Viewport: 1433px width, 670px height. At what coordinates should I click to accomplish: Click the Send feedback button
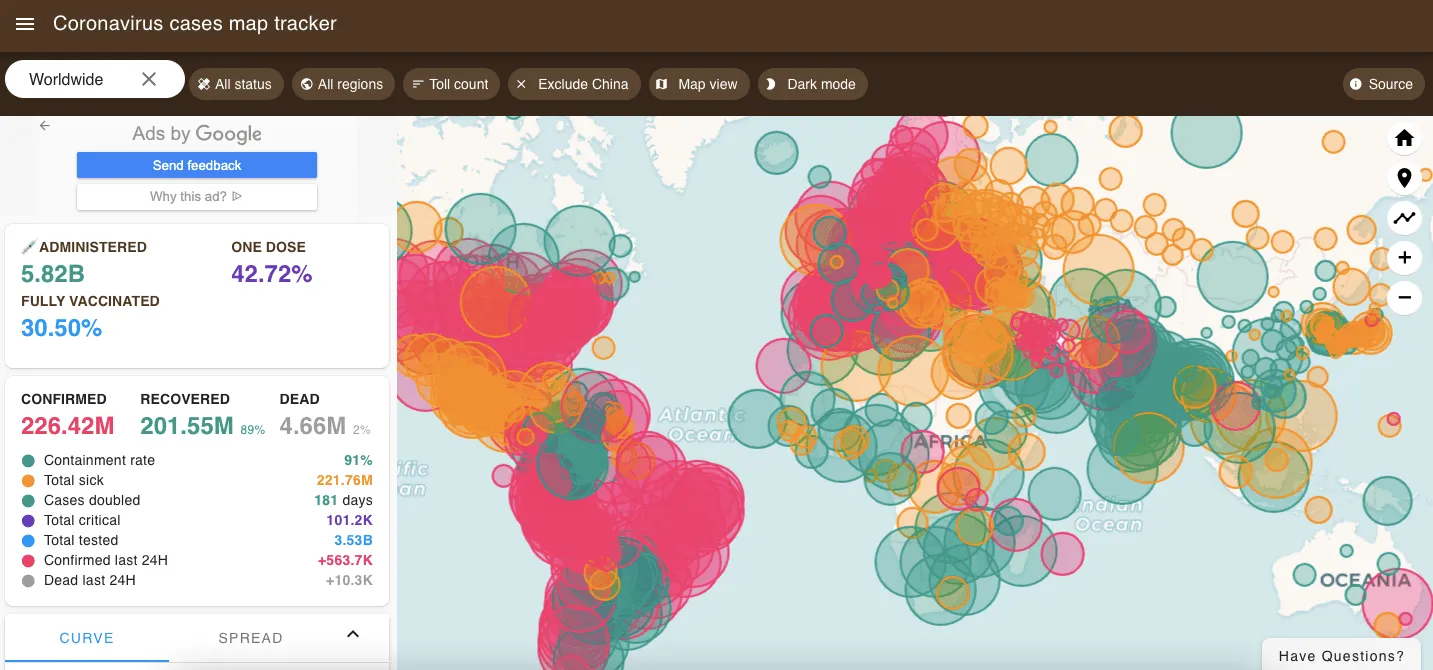196,164
